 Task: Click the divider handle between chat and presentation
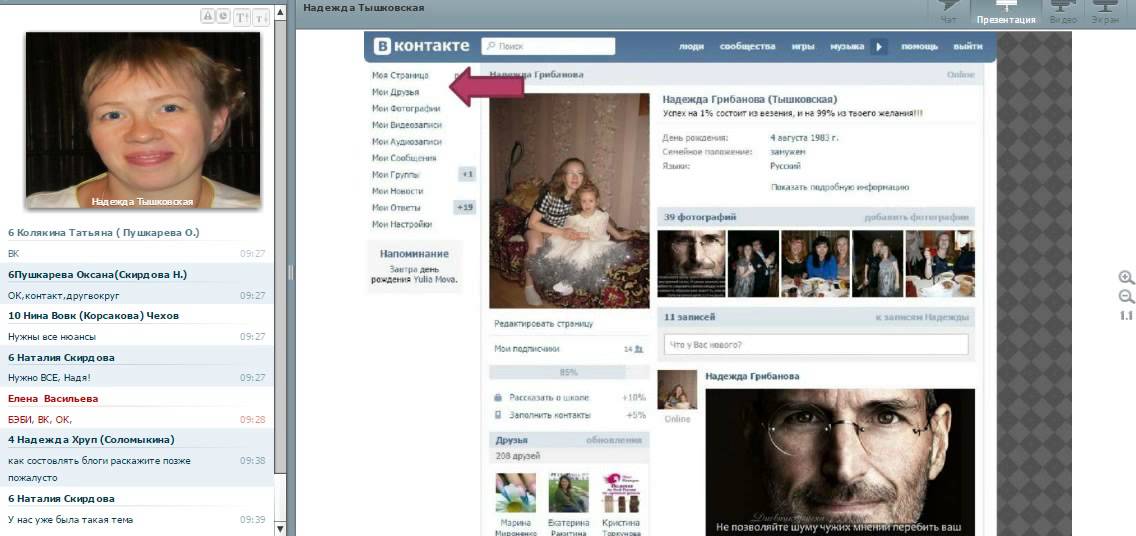[291, 272]
